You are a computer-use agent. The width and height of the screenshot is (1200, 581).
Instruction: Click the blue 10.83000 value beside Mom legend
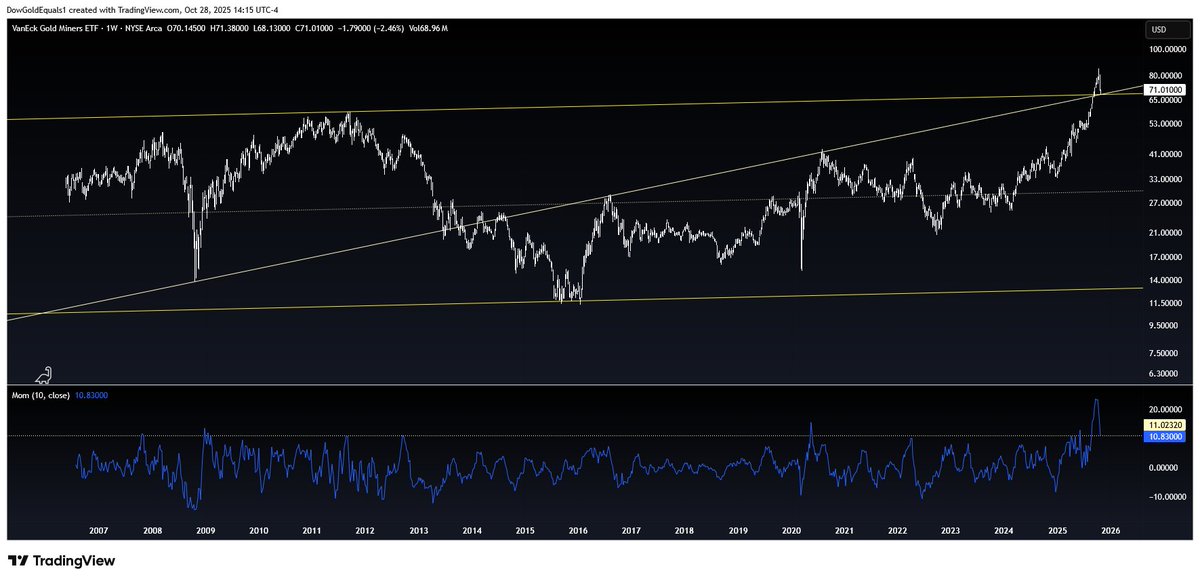coord(92,396)
